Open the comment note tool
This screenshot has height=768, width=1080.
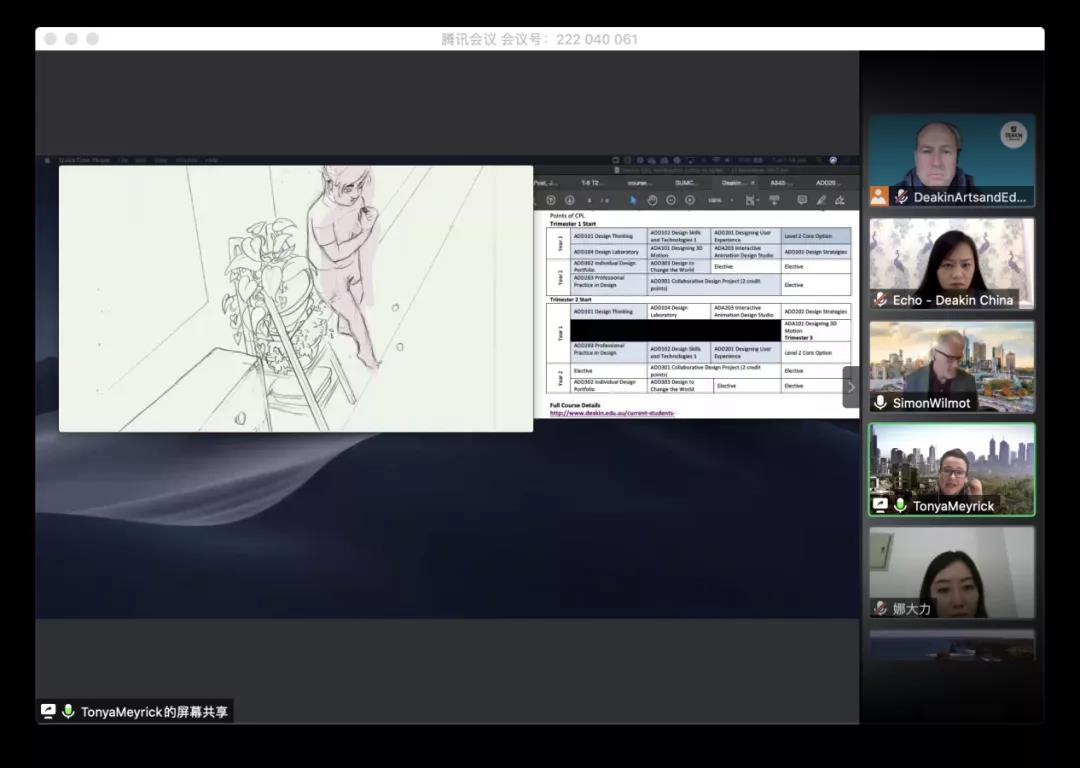click(802, 200)
